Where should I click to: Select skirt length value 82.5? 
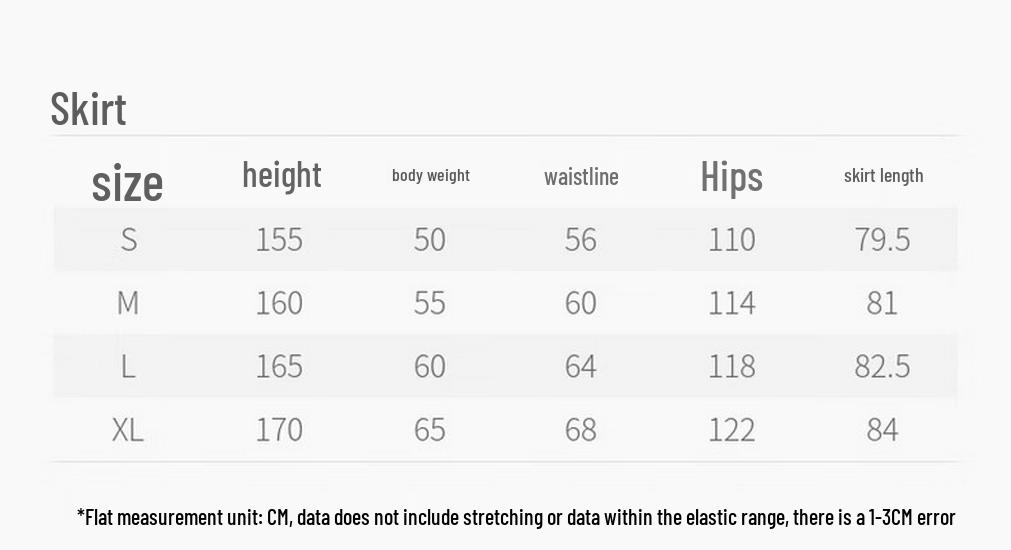tap(883, 366)
